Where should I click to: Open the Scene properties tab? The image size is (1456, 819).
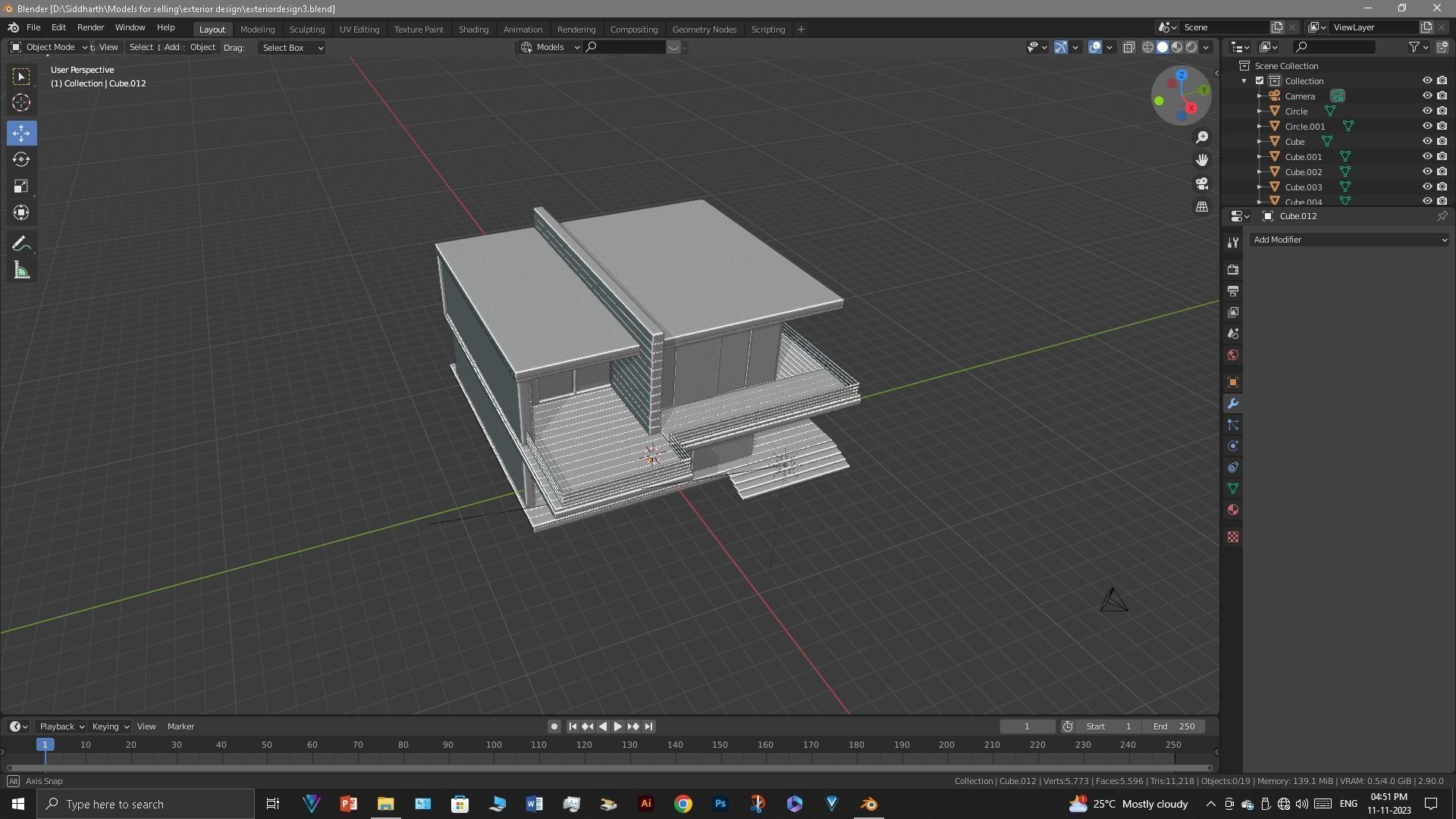pos(1233,334)
